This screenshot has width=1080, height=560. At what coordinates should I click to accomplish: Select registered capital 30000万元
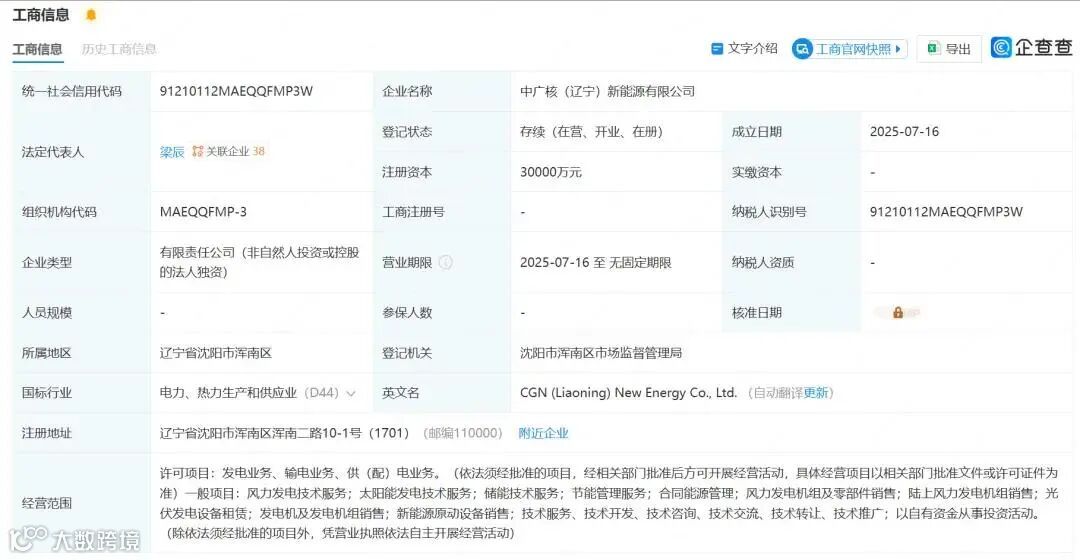coord(551,172)
